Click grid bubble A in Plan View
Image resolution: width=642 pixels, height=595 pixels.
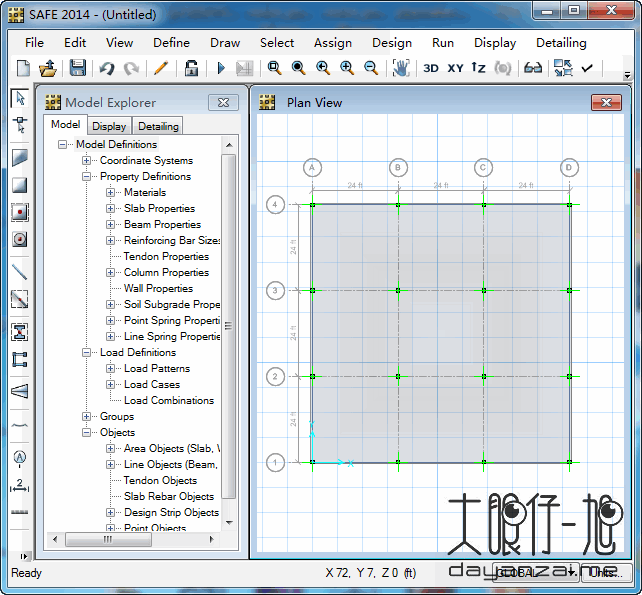pos(312,167)
